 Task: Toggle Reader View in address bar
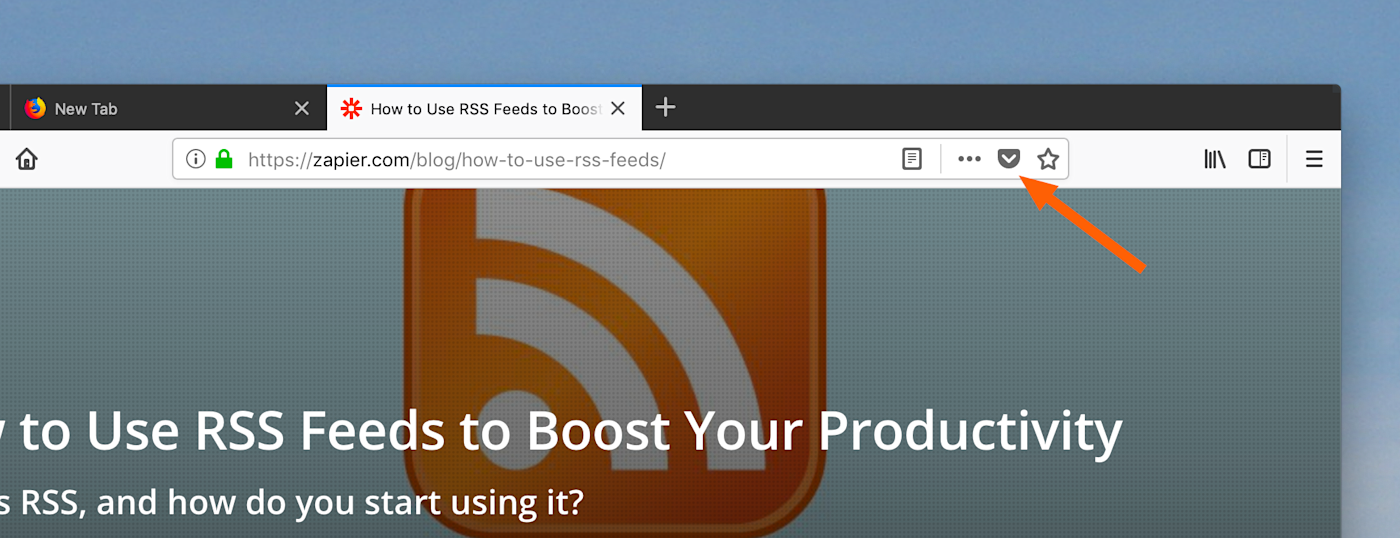pyautogui.click(x=912, y=159)
